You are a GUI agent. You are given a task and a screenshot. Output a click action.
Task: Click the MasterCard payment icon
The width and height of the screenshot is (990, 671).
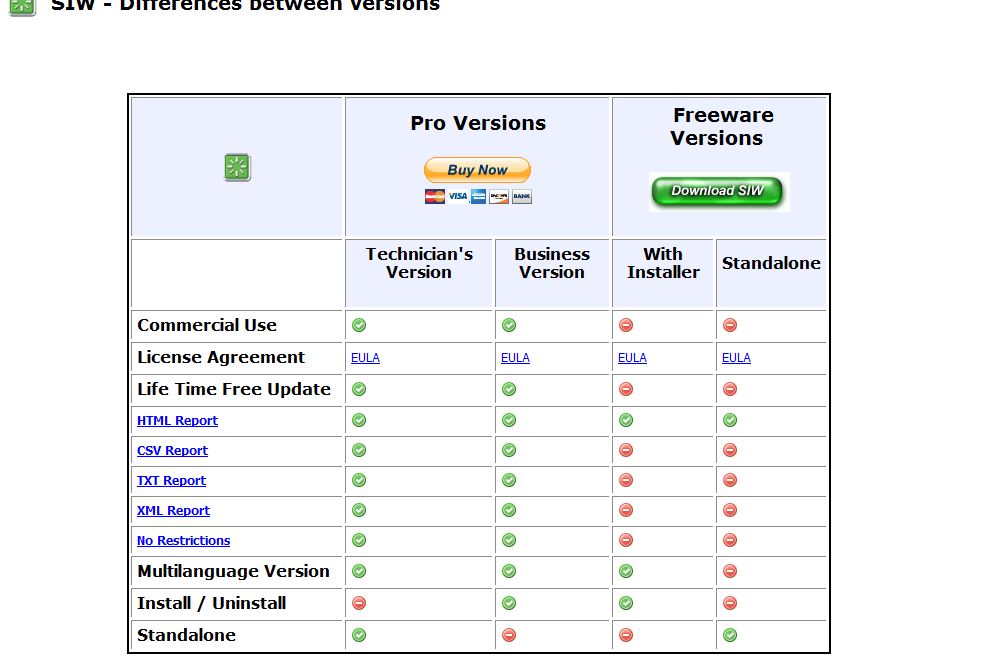point(434,196)
